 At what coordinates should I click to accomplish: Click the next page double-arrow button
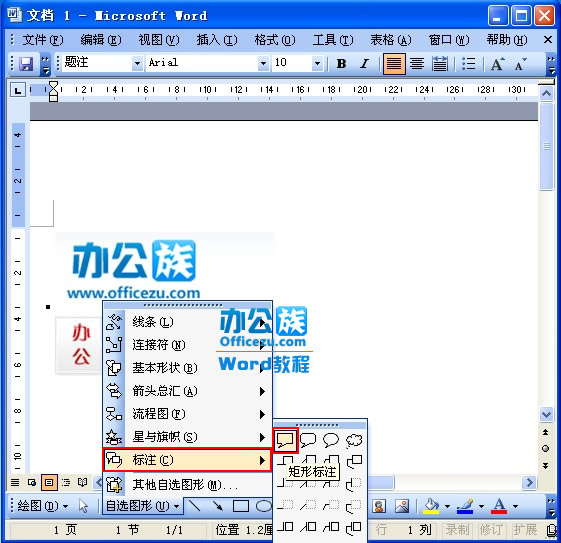(546, 465)
